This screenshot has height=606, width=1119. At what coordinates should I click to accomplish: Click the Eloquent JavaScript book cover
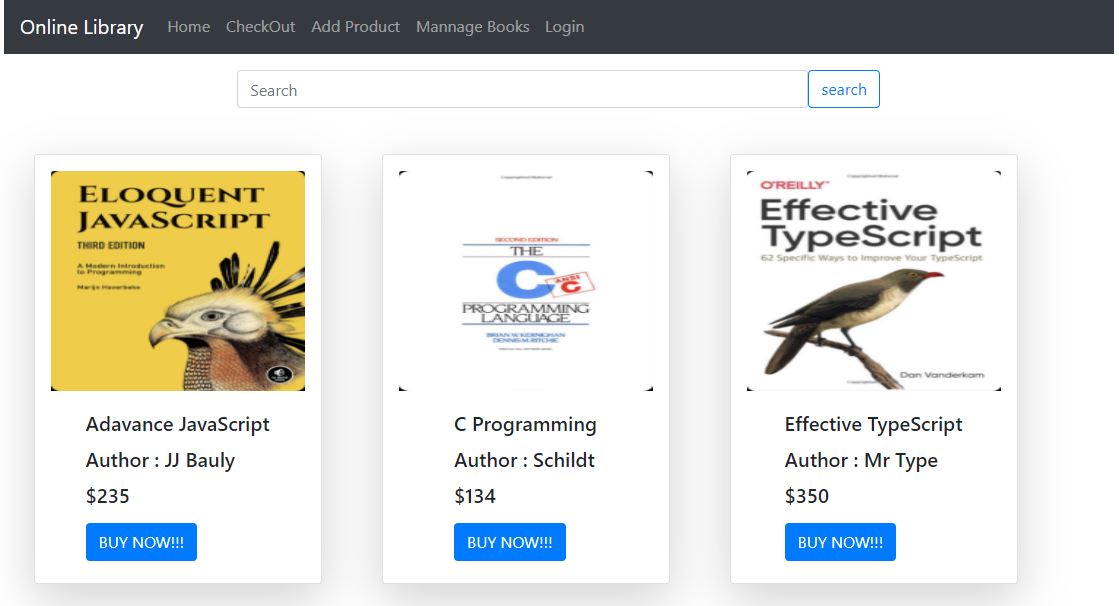point(178,280)
